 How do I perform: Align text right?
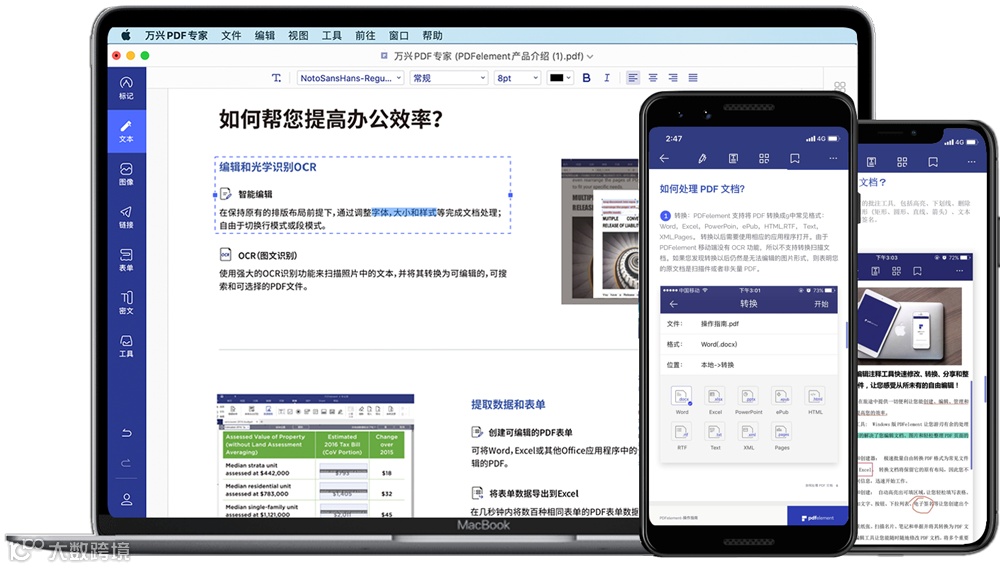pyautogui.click(x=673, y=78)
